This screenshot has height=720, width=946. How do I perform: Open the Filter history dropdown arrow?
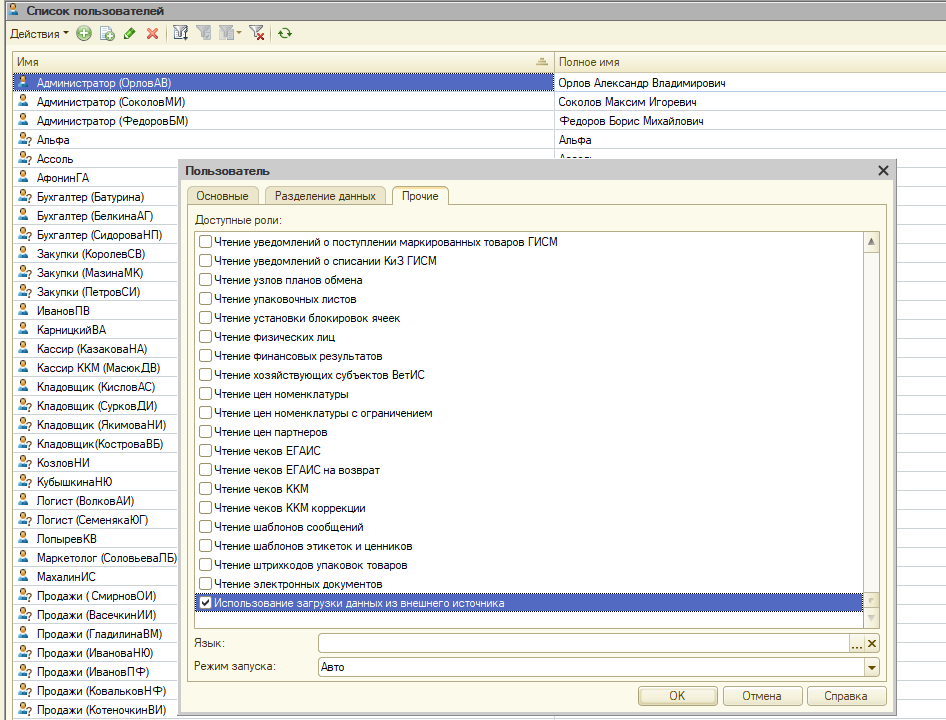click(239, 33)
